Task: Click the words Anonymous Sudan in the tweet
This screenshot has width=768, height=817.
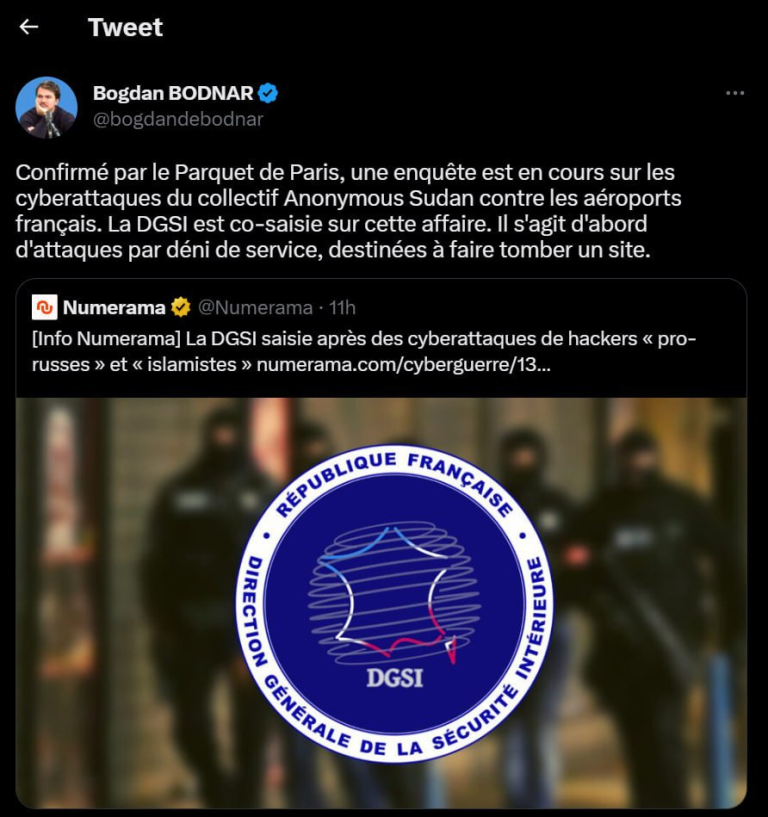Action: tap(379, 199)
